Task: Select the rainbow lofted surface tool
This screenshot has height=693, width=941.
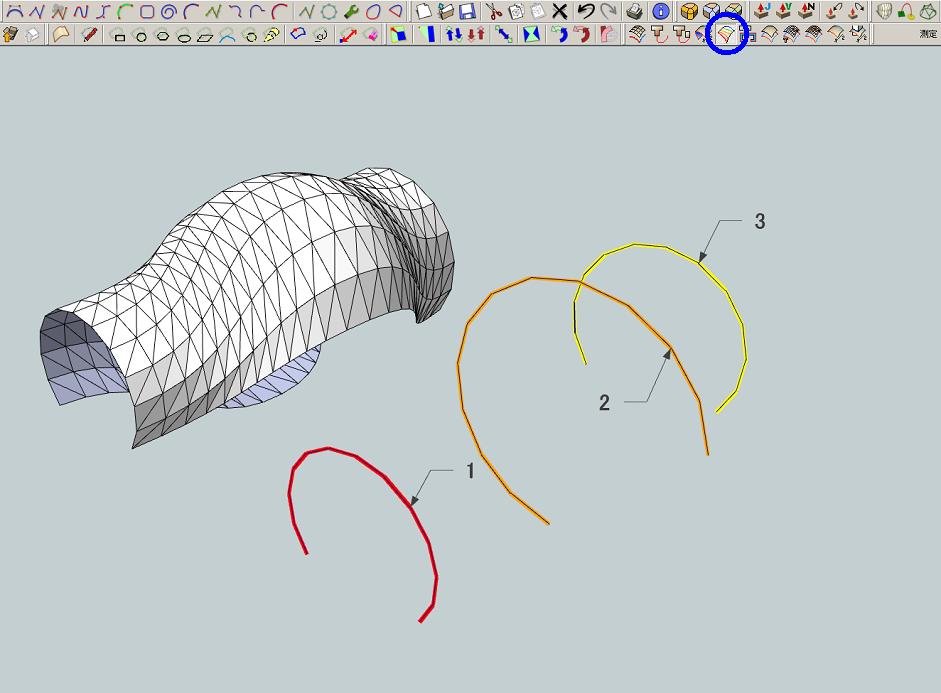Action: (x=726, y=35)
